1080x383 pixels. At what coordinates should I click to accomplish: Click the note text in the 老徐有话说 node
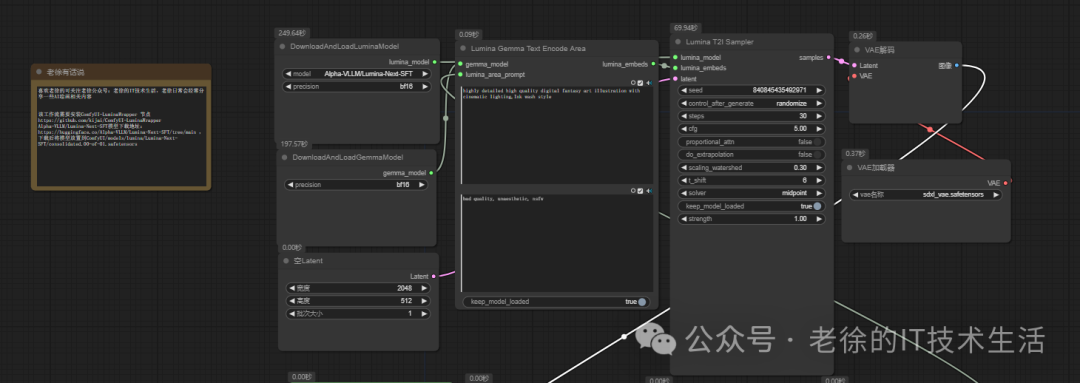click(x=121, y=117)
